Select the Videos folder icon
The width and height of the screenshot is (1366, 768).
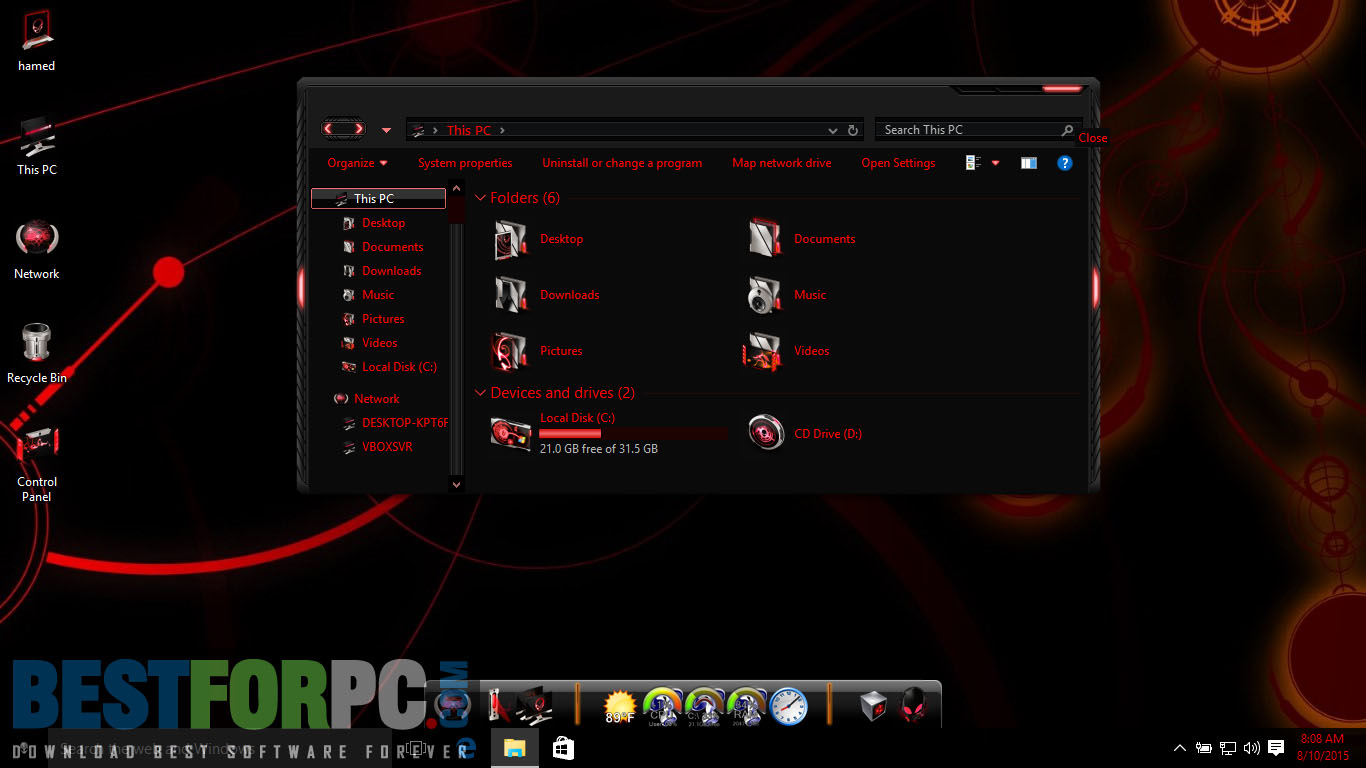(765, 351)
